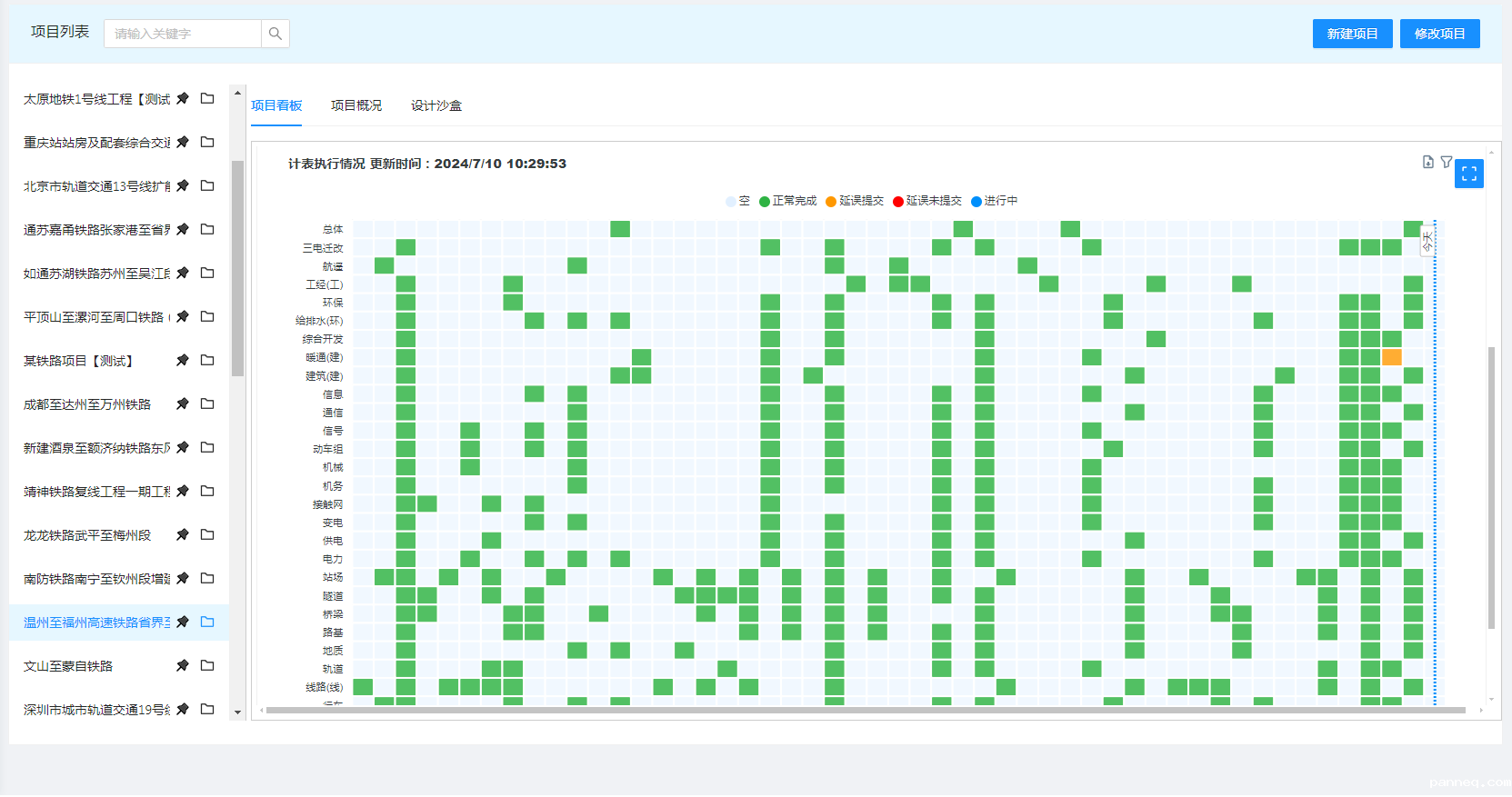Click the search magnifier icon
The height and width of the screenshot is (797, 1512).
(275, 34)
